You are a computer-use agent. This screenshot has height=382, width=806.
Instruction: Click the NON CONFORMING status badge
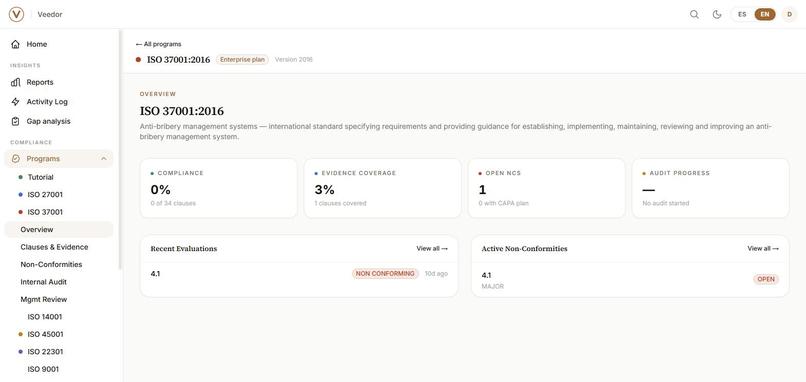pos(386,274)
